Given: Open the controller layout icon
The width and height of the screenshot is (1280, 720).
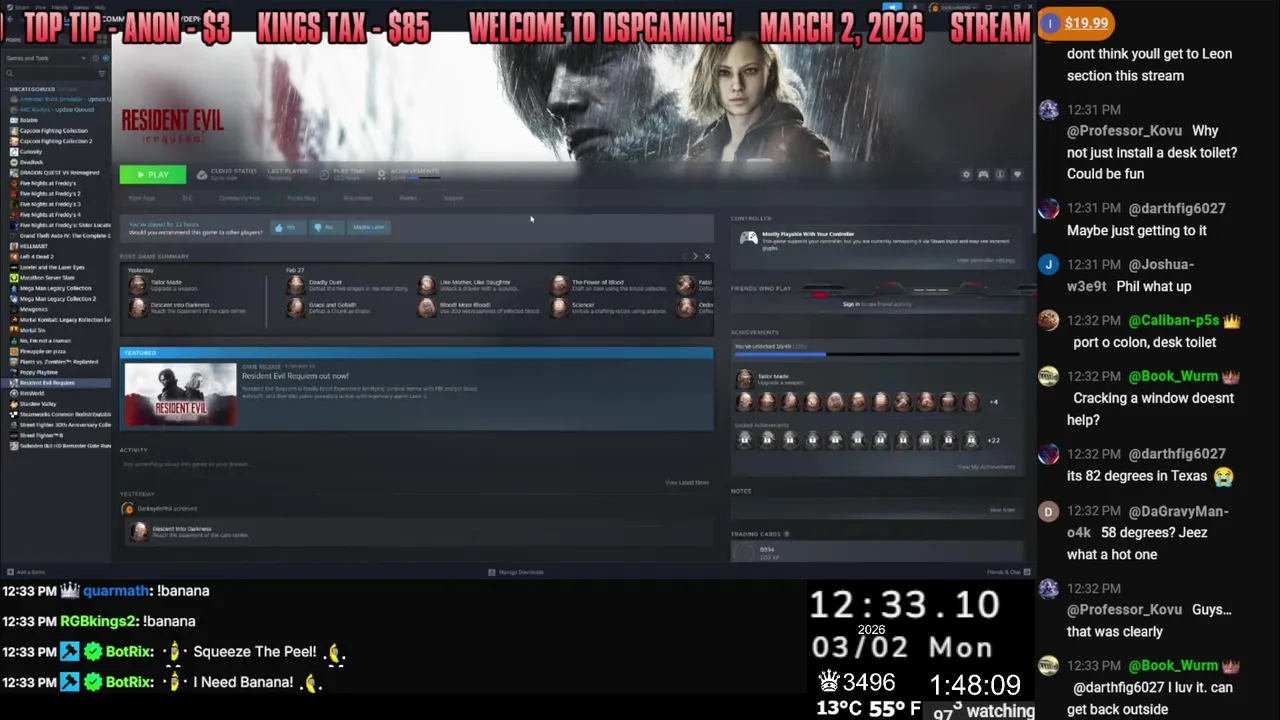Looking at the screenshot, I should (x=983, y=174).
